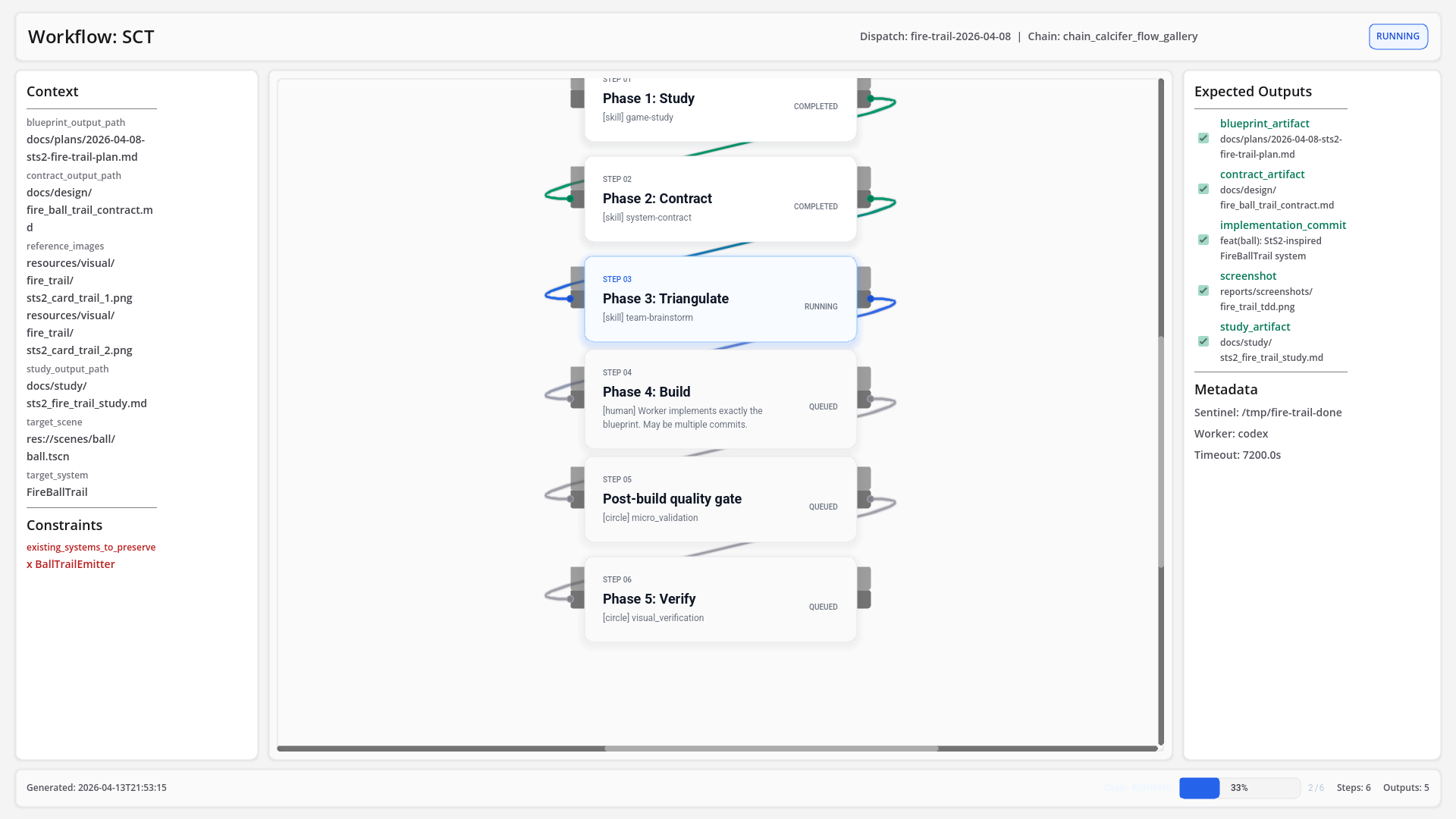Image resolution: width=1456 pixels, height=819 pixels.
Task: Click the horizontal scrollbar under the workflow canvas
Action: click(717, 748)
